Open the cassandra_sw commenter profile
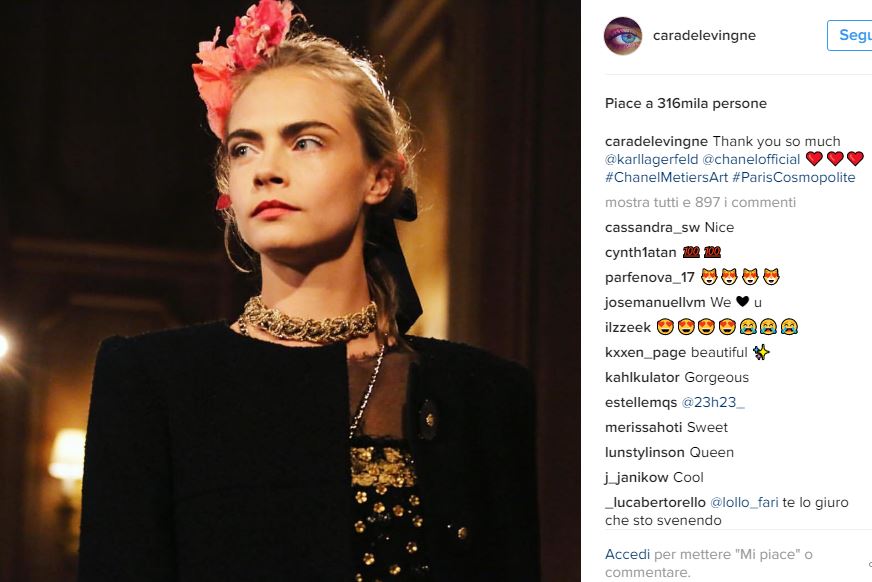This screenshot has width=872, height=582. click(x=652, y=227)
